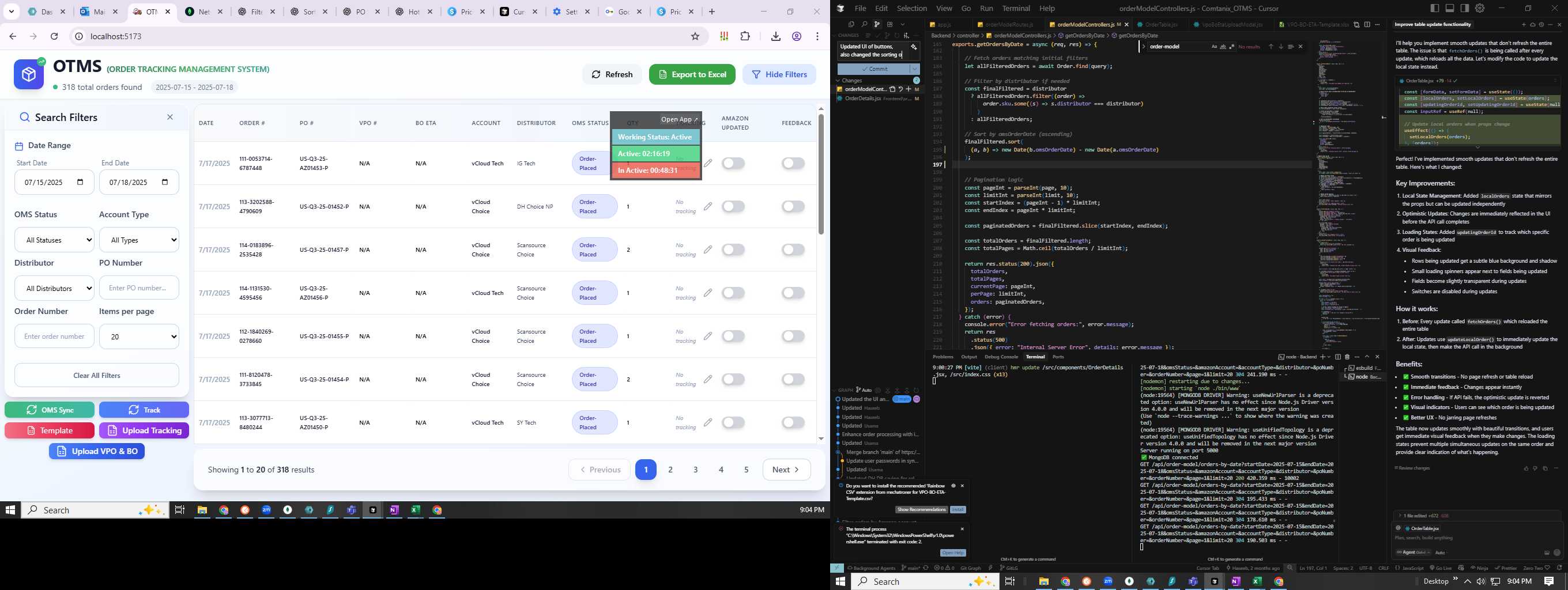Generate commit message with sparkle icon
1568x590 pixels.
pos(914,47)
